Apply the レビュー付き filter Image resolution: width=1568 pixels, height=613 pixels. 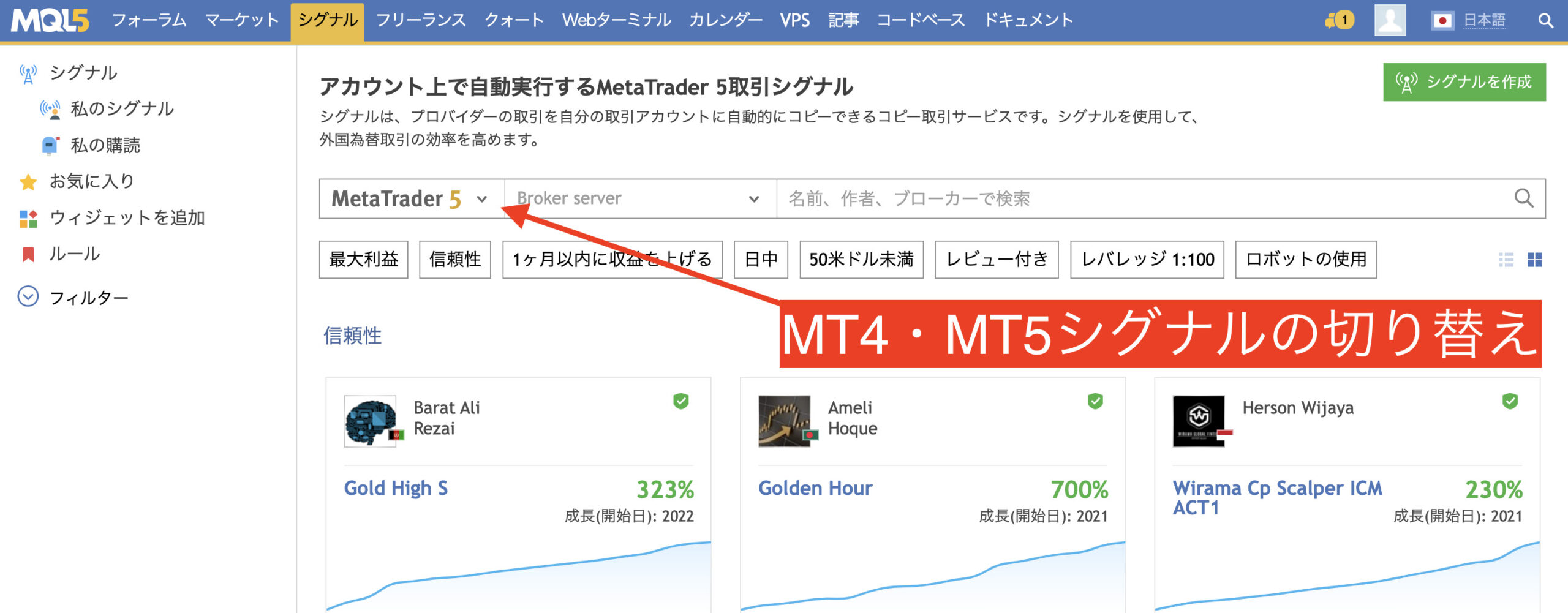click(997, 260)
